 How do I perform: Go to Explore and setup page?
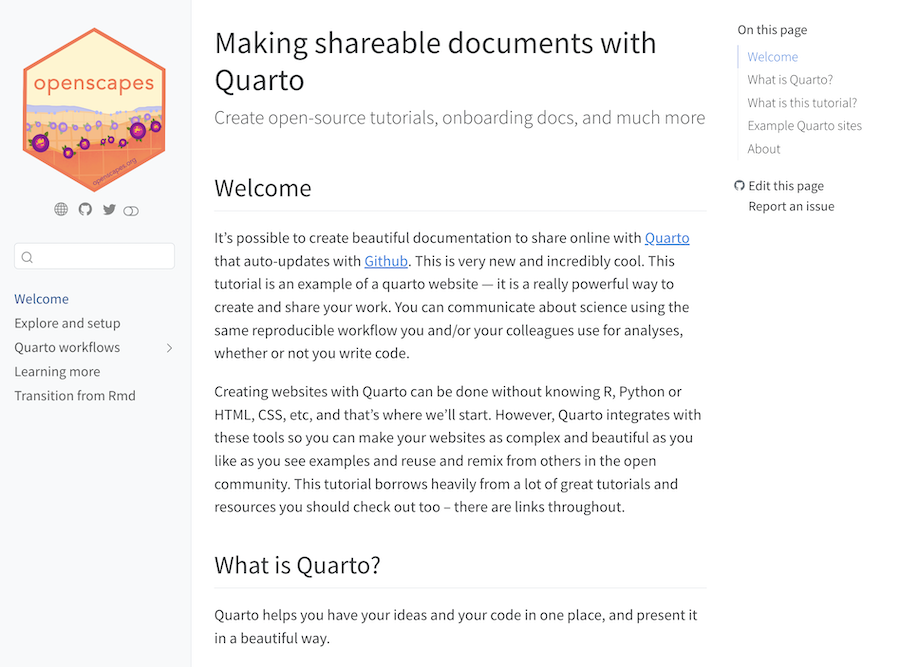67,323
